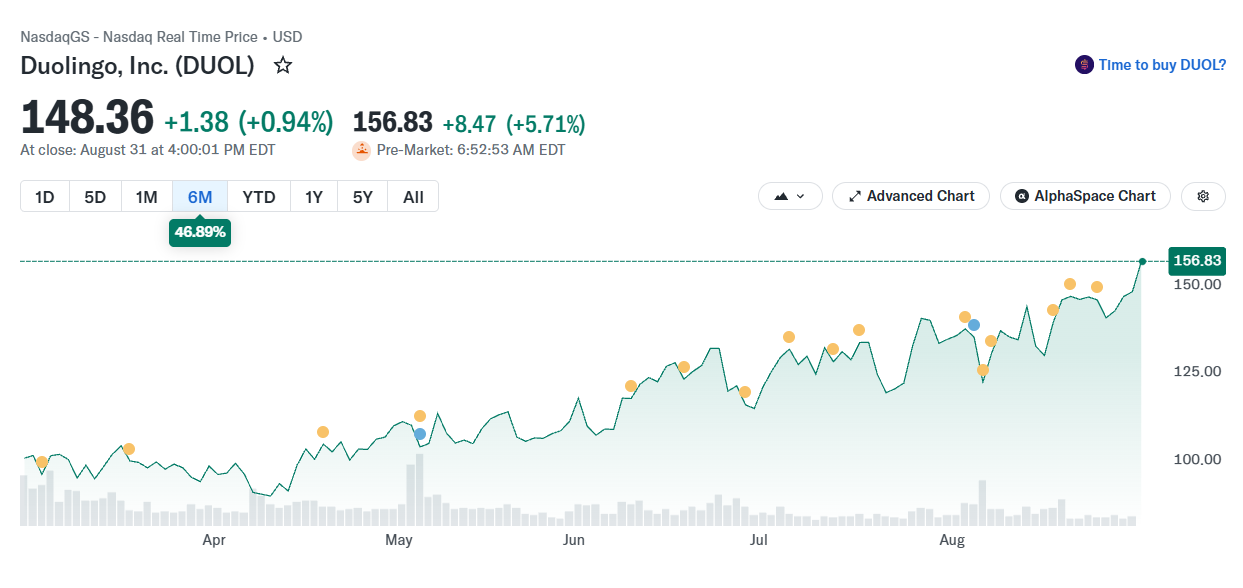The image size is (1243, 588).
Task: Click the Duolingo, Inc. (DUOL) title
Action: click(138, 66)
